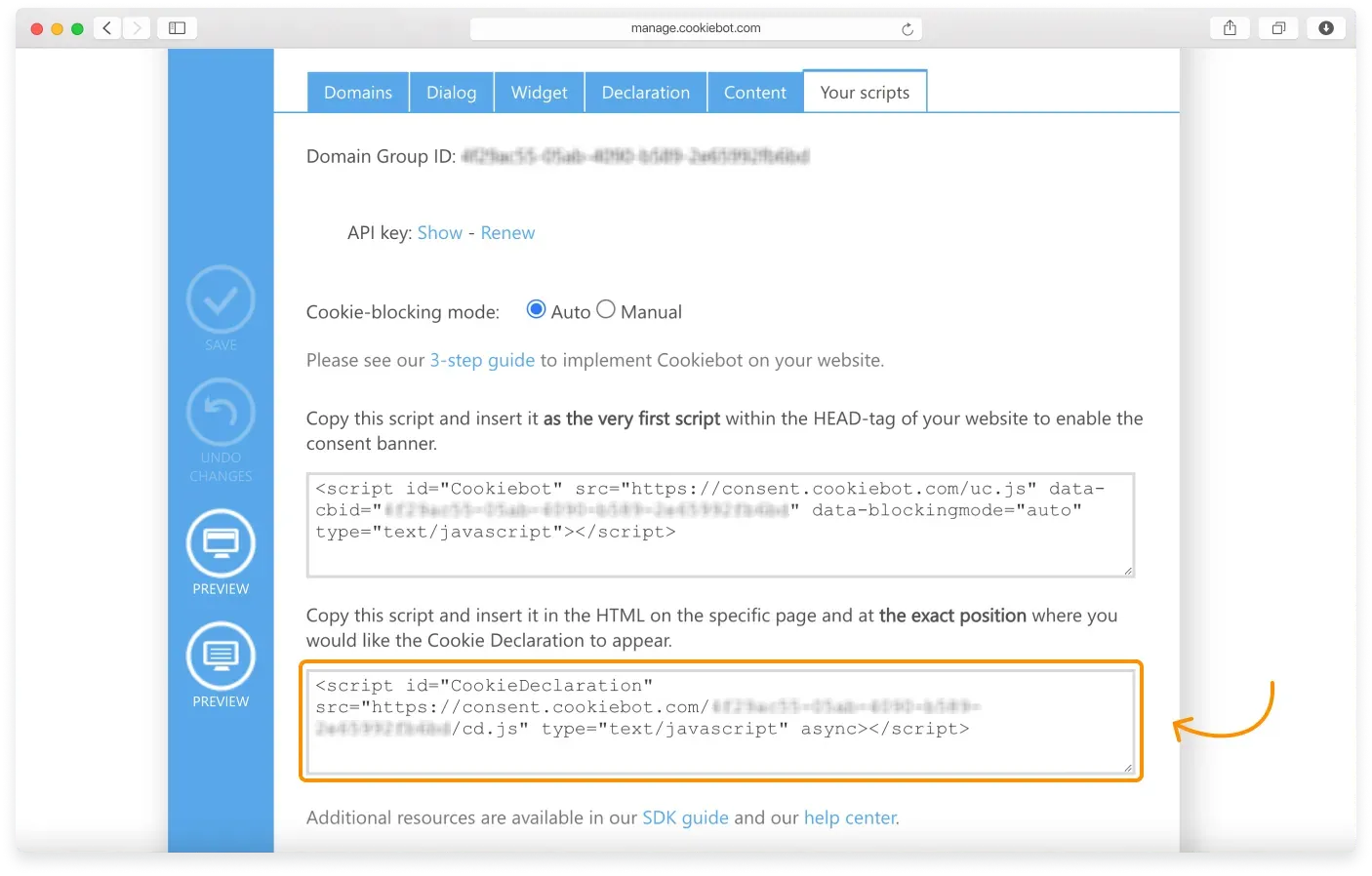The width and height of the screenshot is (1372, 876).
Task: Select Manual cookie-blocking mode
Action: point(606,309)
